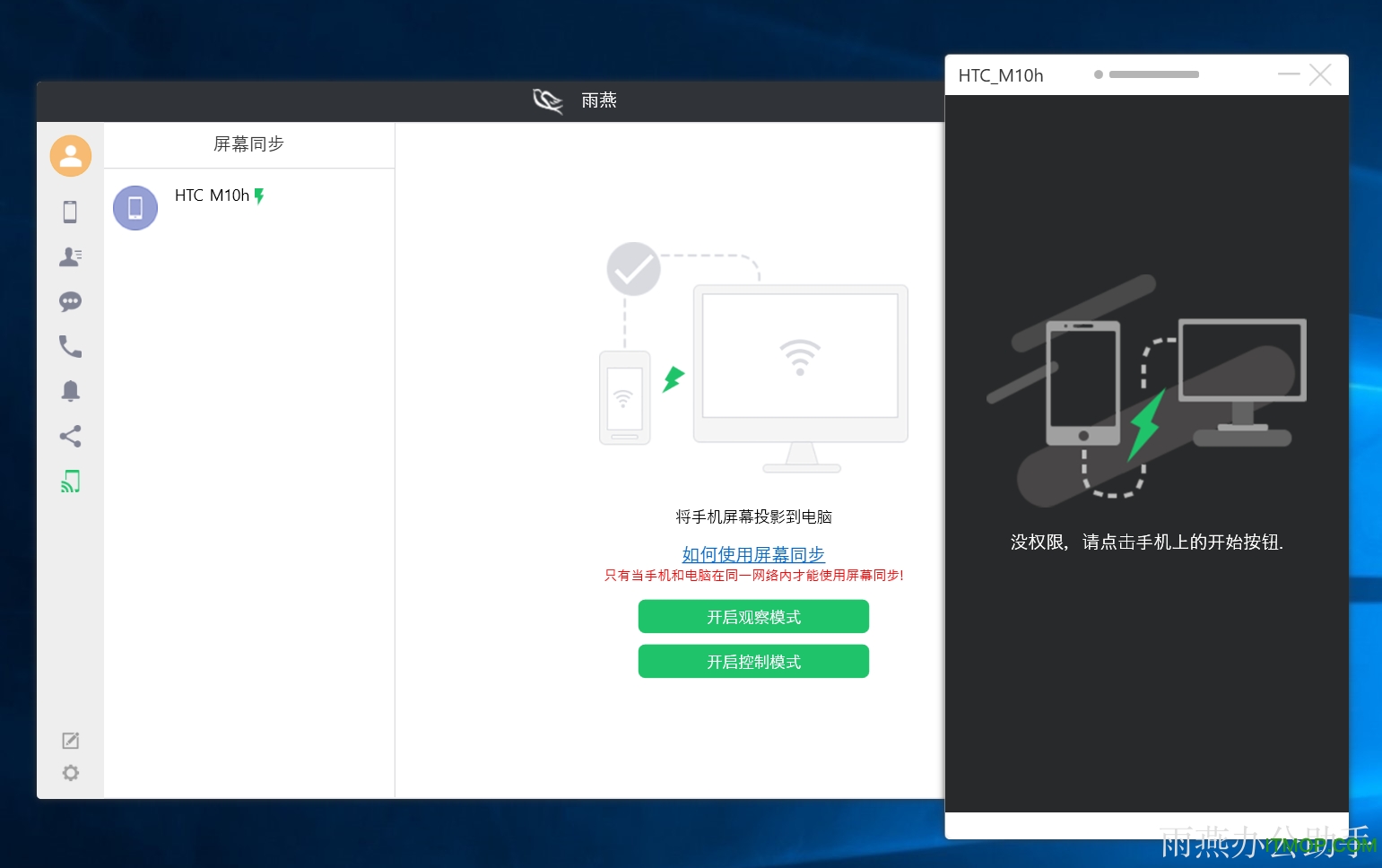Open the file sharing panel
Viewport: 1382px width, 868px height.
coord(70,437)
